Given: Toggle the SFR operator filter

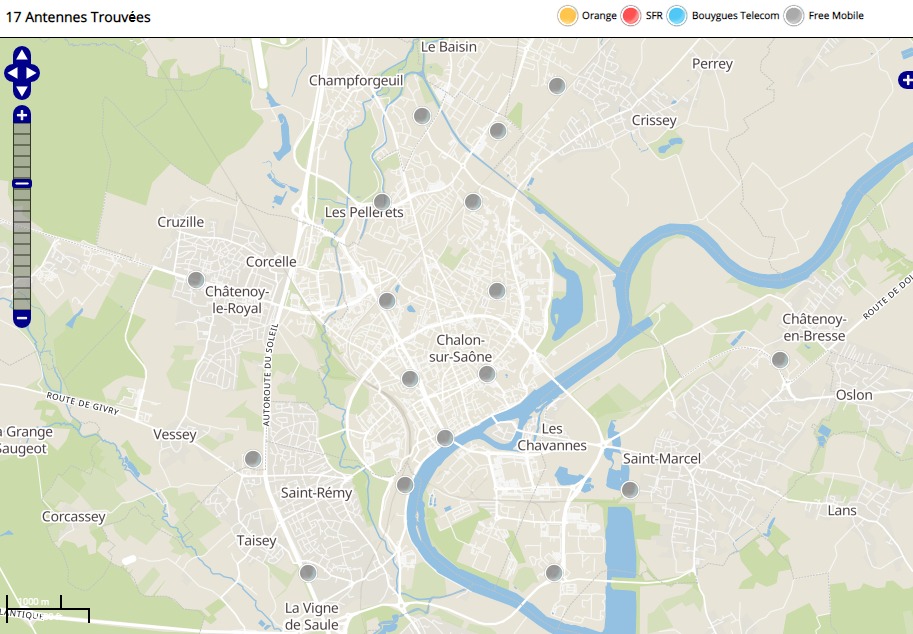Looking at the screenshot, I should (x=630, y=16).
